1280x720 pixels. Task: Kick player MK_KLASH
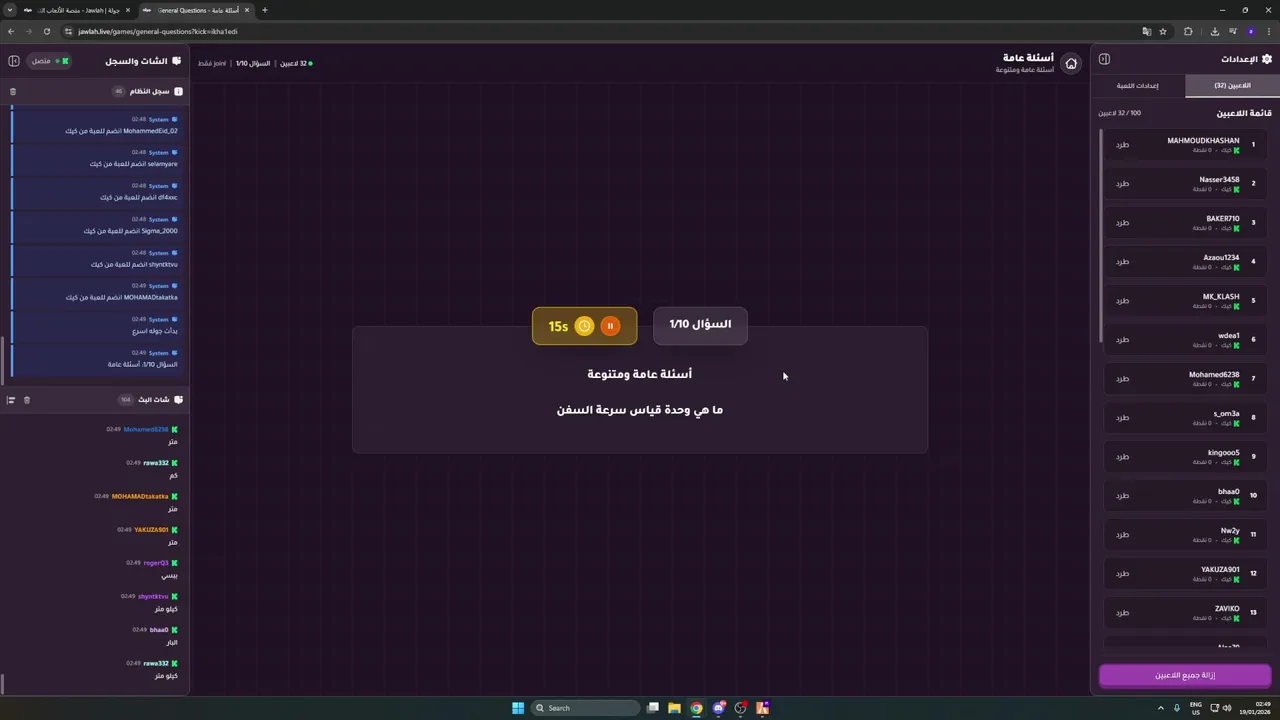pyautogui.click(x=1122, y=301)
